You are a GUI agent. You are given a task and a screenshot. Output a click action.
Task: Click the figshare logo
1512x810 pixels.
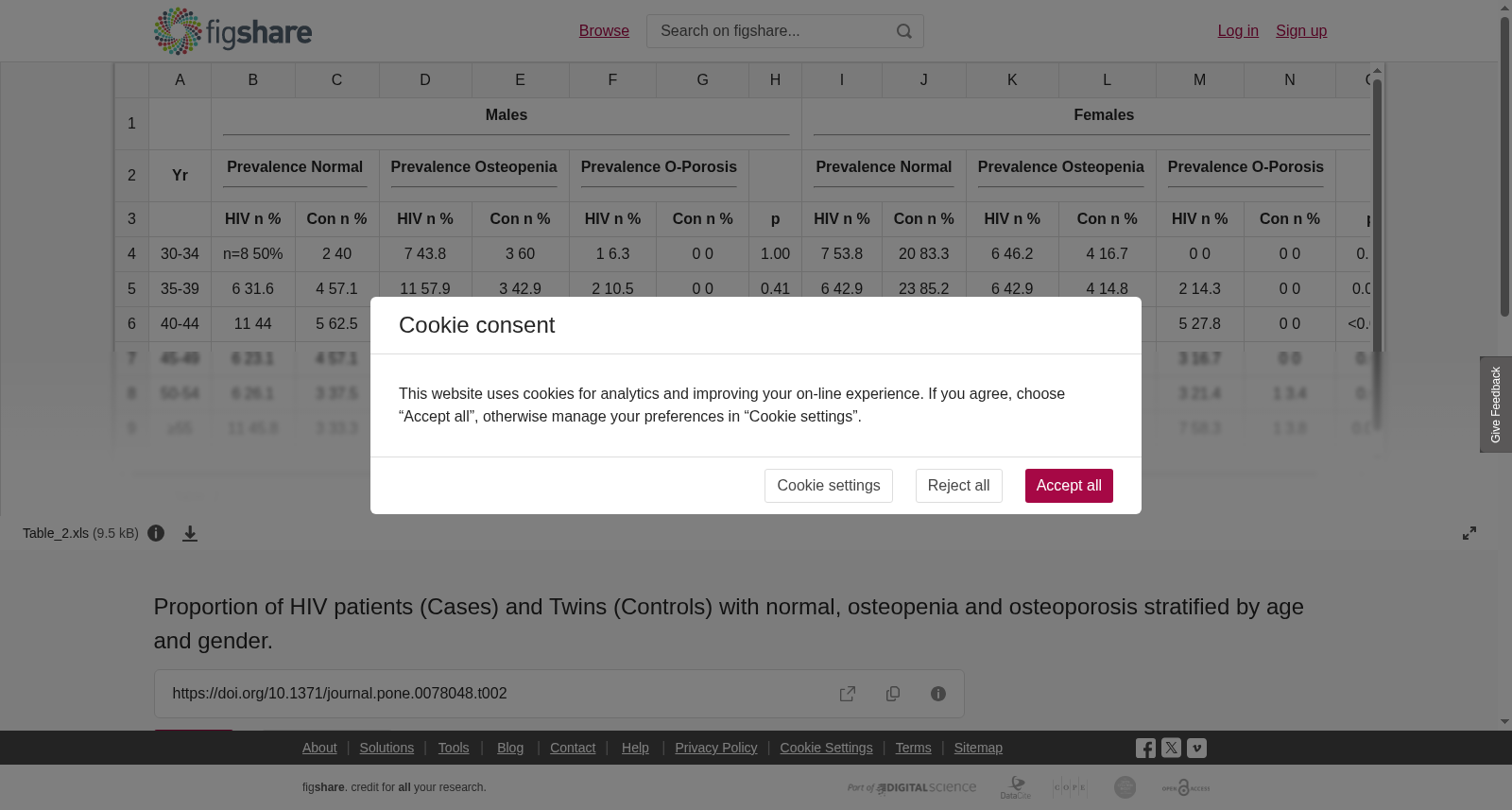[x=232, y=31]
